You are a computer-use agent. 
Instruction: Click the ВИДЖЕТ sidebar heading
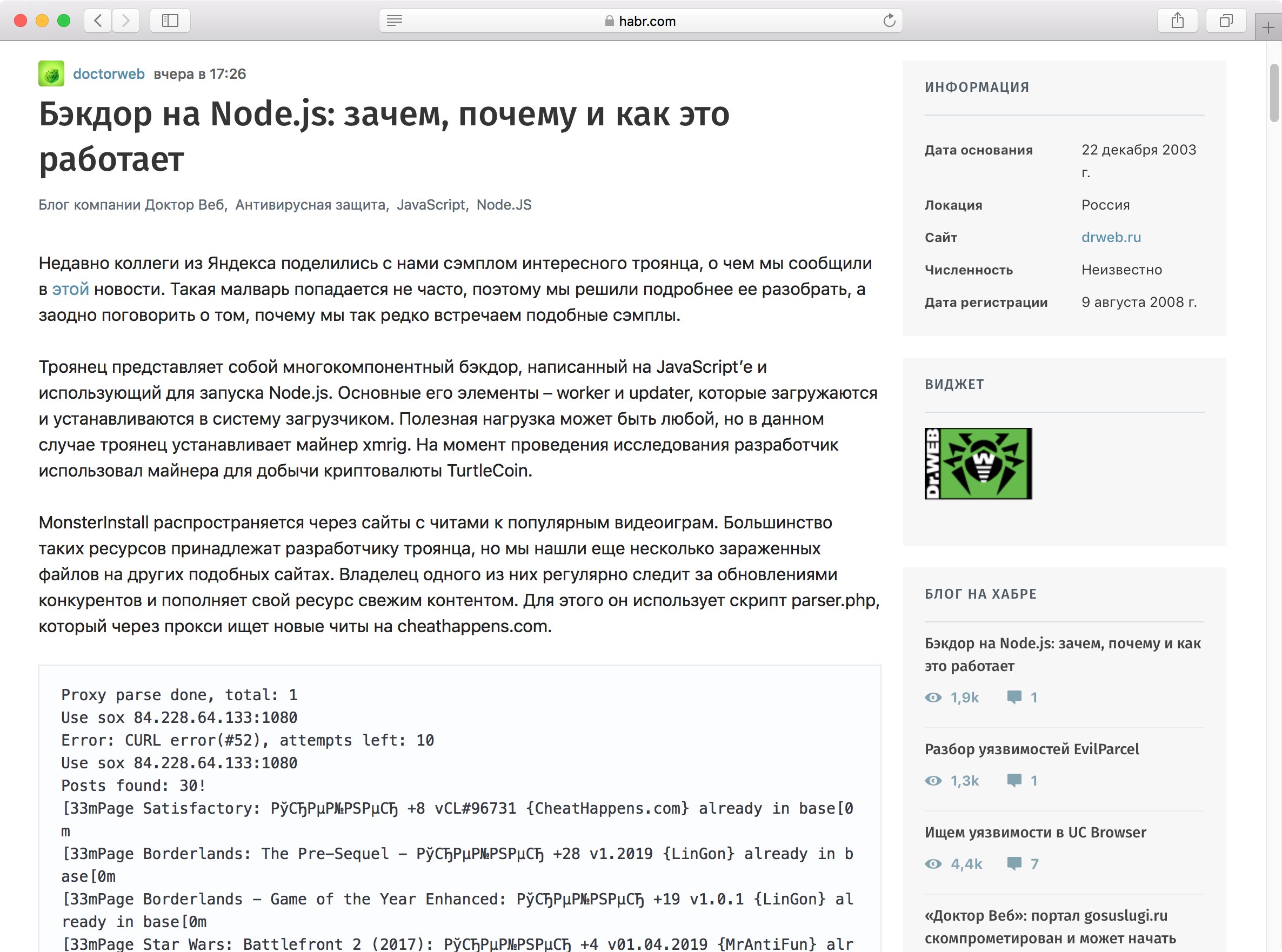tap(954, 384)
